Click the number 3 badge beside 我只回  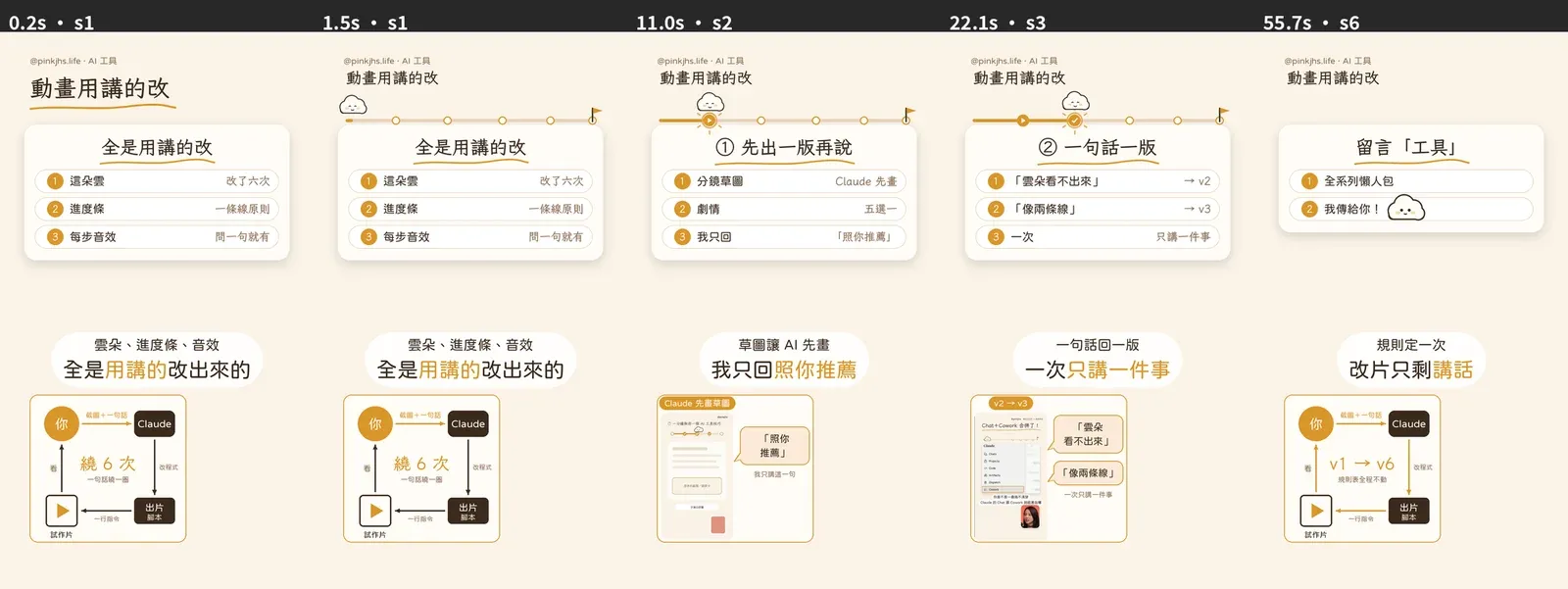(682, 236)
